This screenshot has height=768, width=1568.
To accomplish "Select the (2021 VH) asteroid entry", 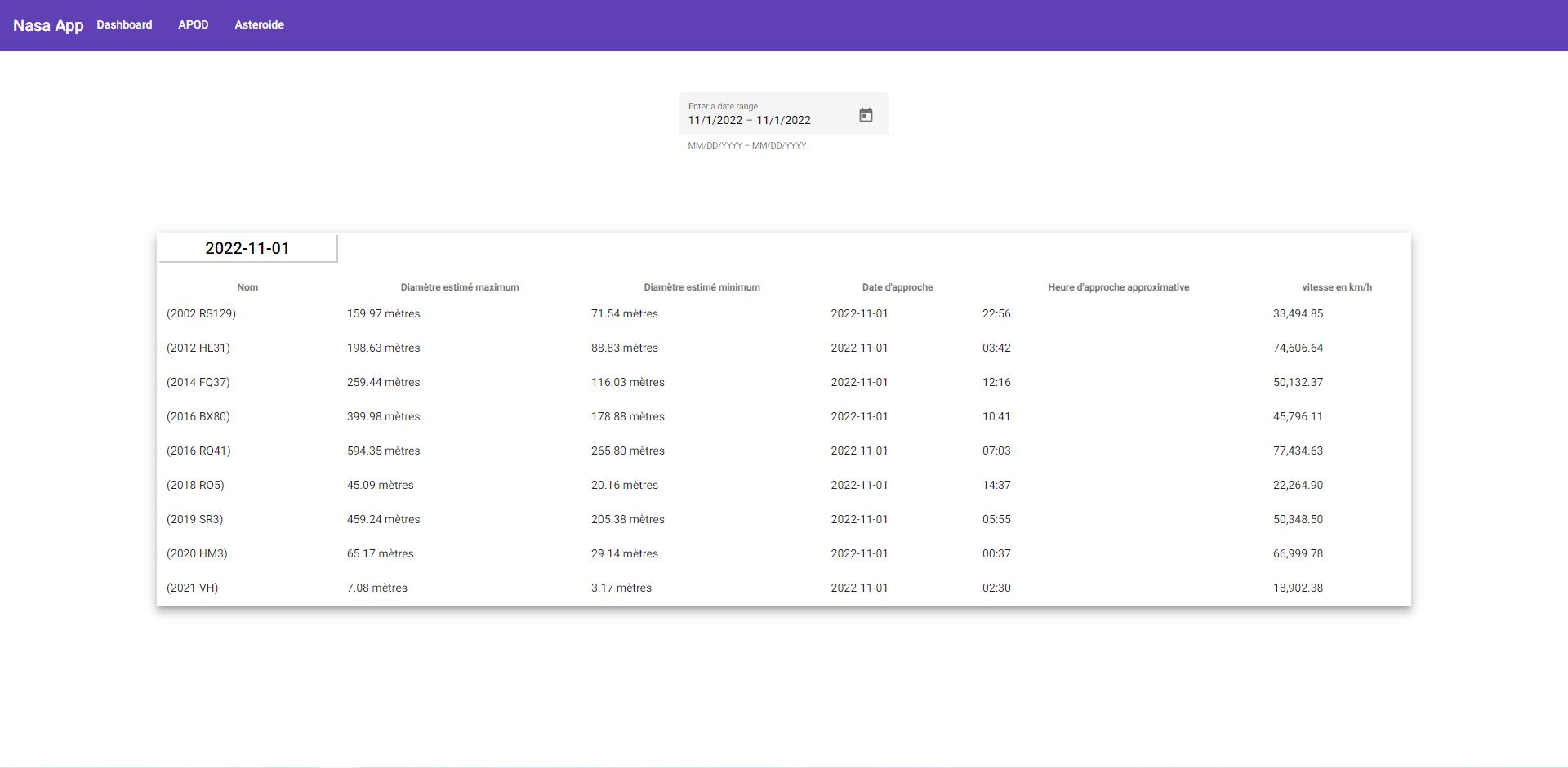I will coord(192,588).
